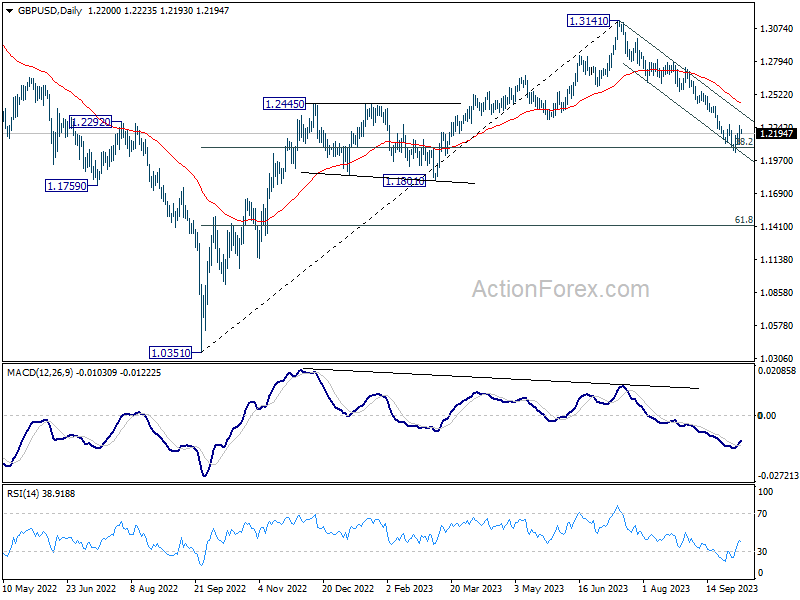Viewport: 800px width, 600px height.
Task: Select the 1.31410 peak price label
Action: (588, 21)
